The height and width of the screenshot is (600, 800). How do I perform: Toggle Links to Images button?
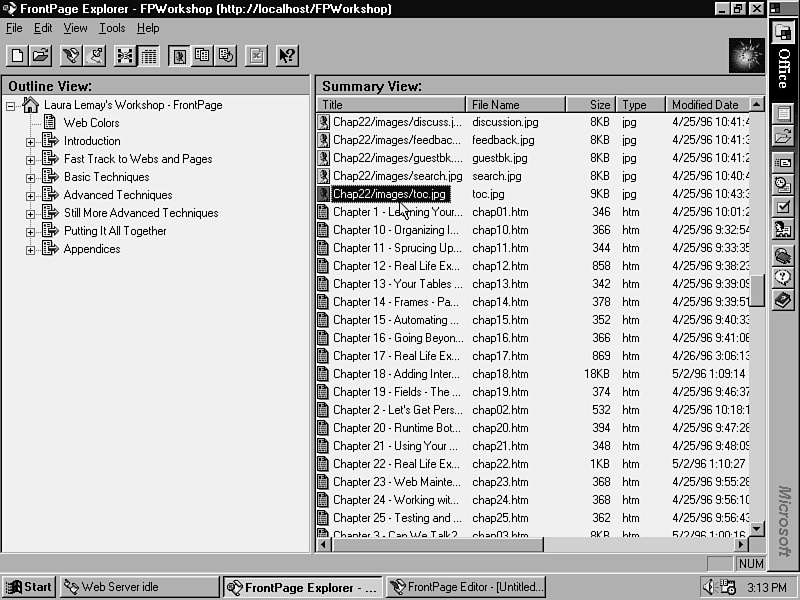179,56
